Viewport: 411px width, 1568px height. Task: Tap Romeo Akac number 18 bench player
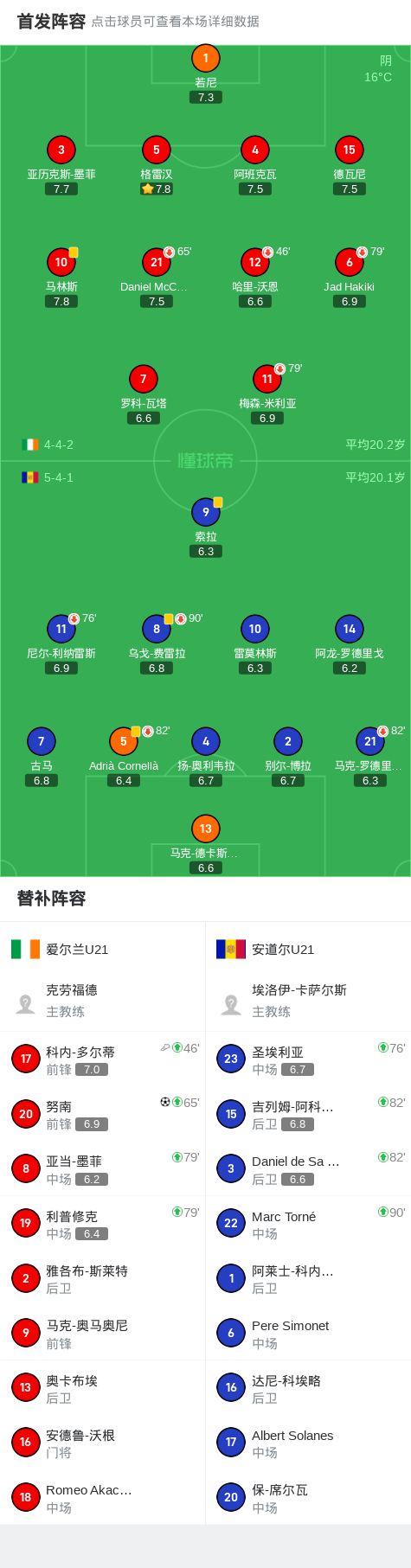point(102,1497)
